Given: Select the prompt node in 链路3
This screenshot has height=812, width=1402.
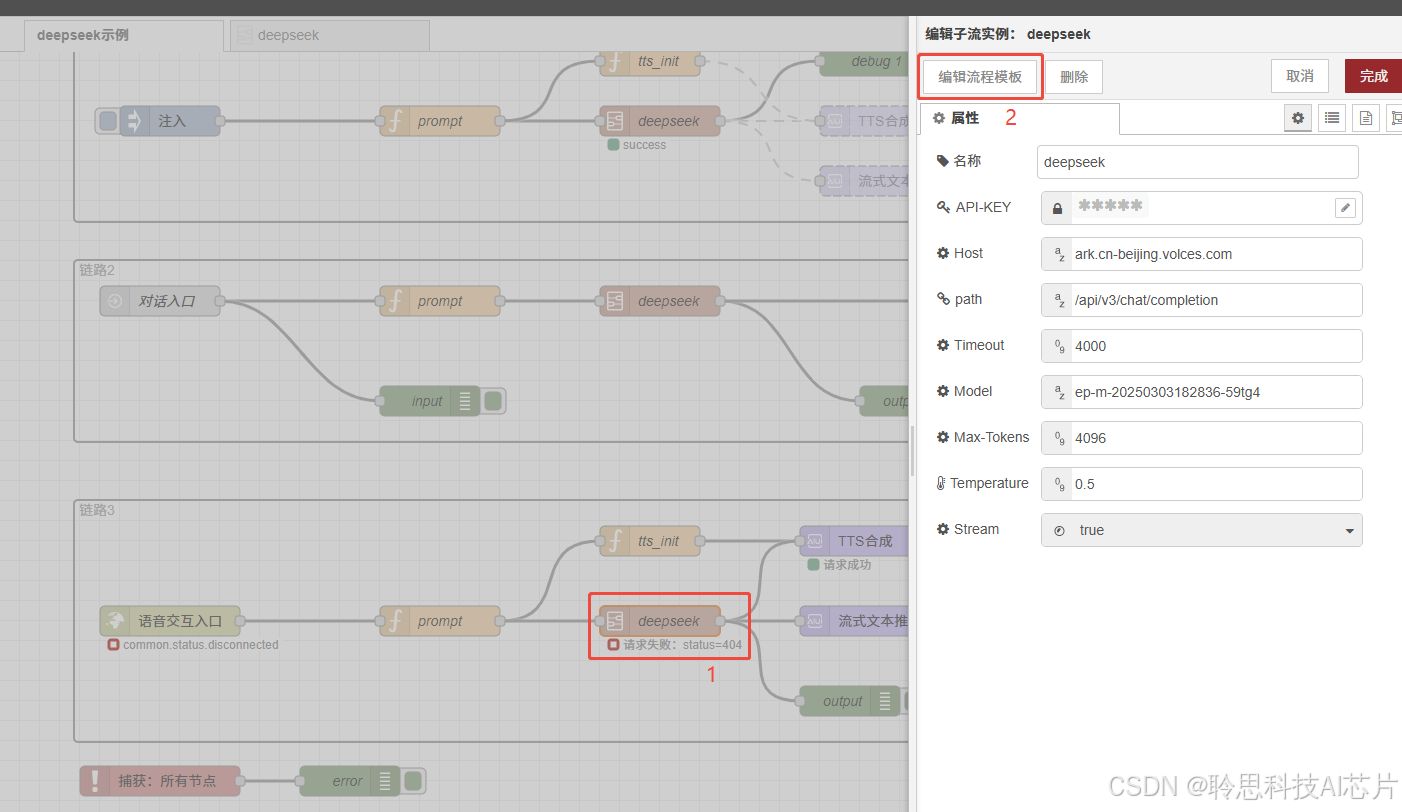Looking at the screenshot, I should click(x=440, y=621).
